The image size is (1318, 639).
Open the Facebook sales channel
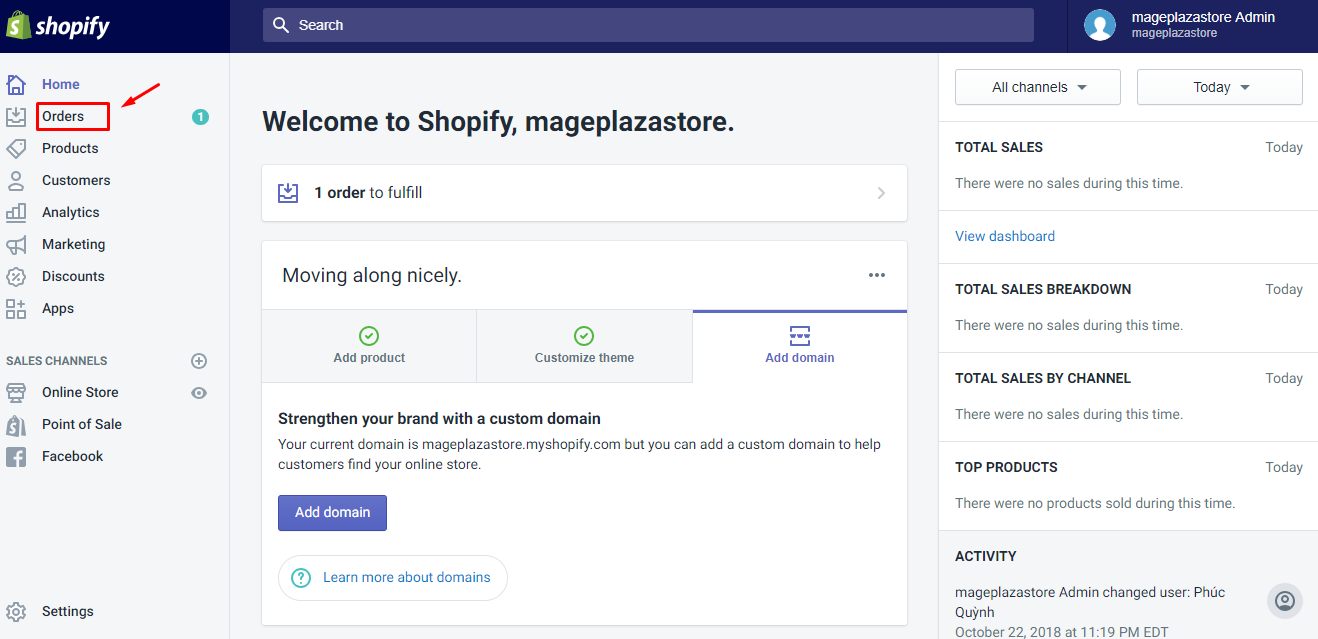coord(72,456)
